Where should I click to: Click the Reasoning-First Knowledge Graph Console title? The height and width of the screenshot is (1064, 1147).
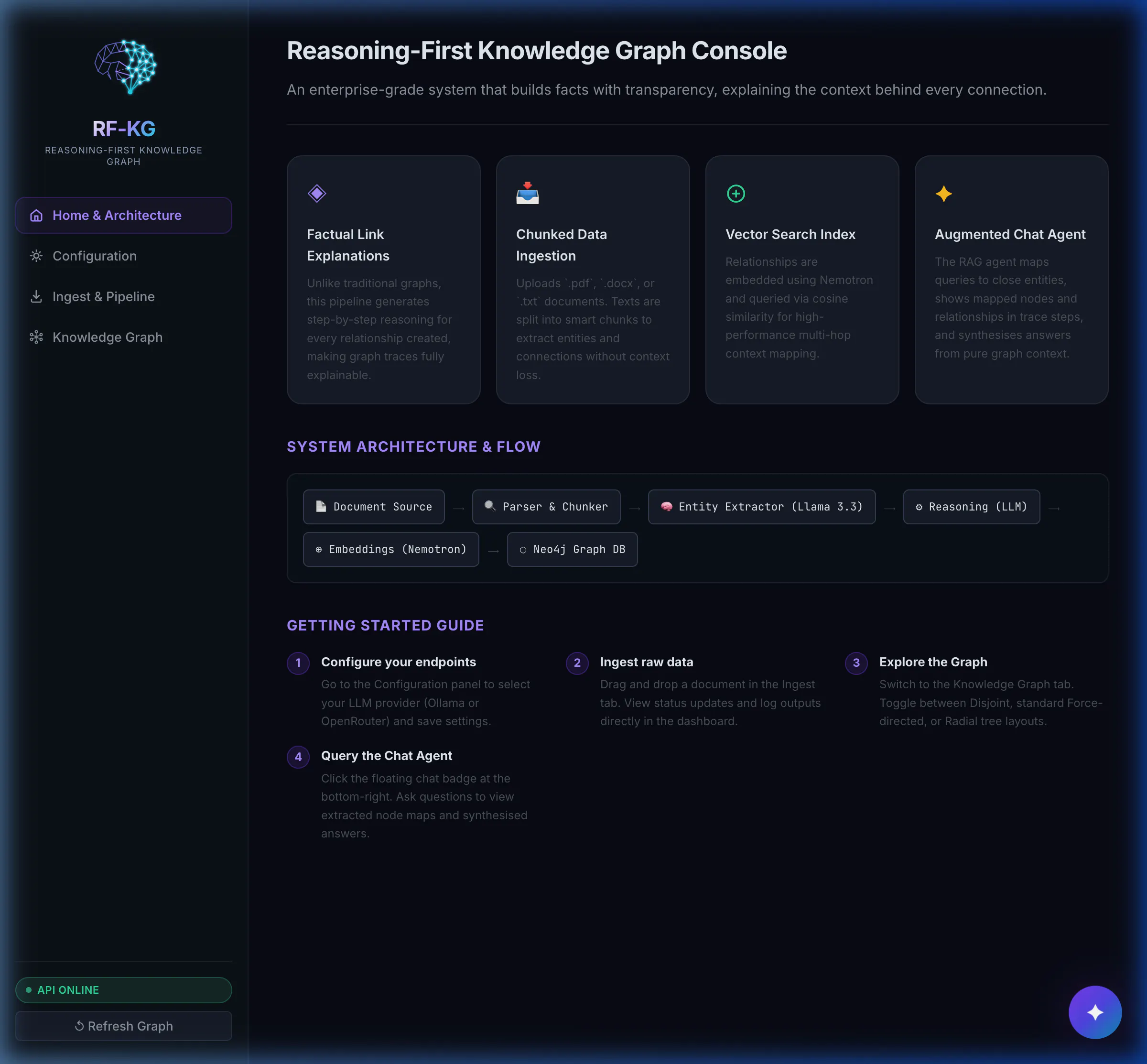tap(537, 51)
